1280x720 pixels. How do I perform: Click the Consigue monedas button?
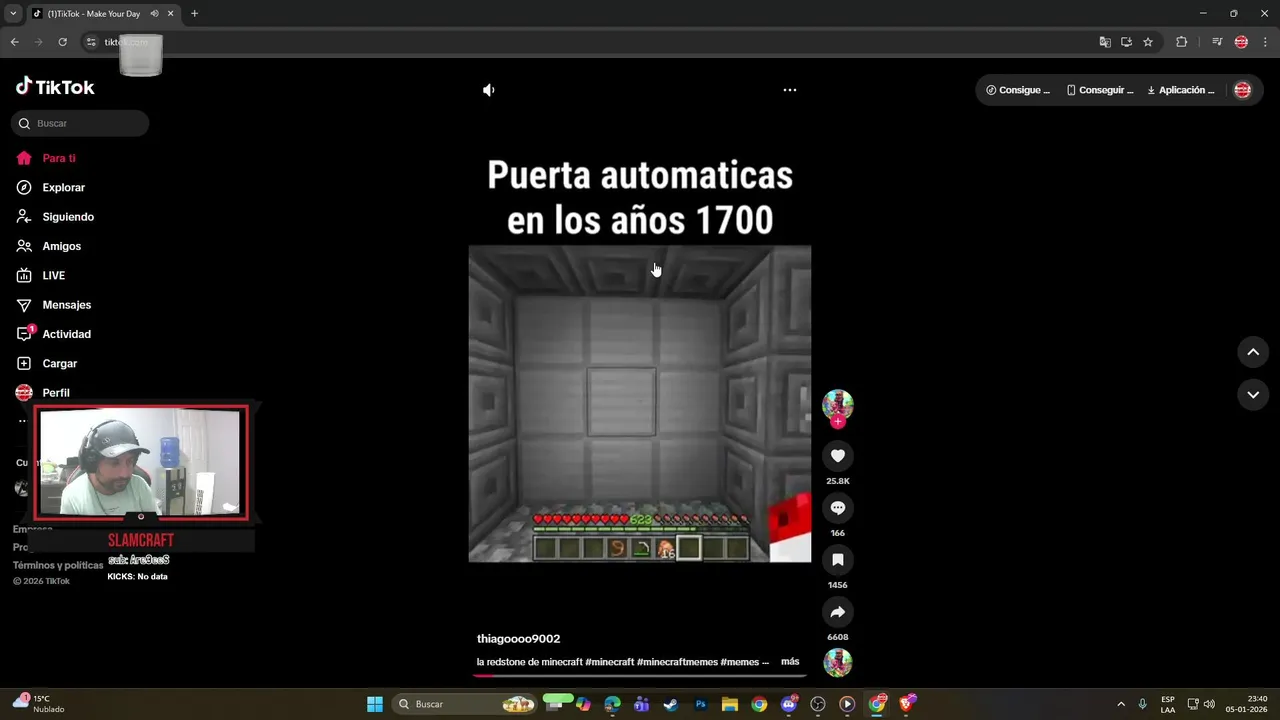[x=1017, y=90]
